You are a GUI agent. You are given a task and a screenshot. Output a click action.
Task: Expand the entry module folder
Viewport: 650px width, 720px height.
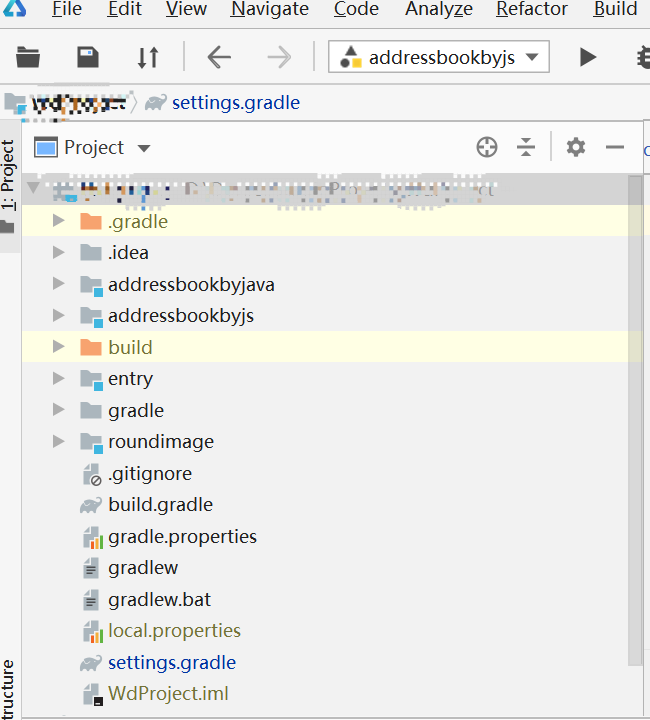click(x=58, y=379)
